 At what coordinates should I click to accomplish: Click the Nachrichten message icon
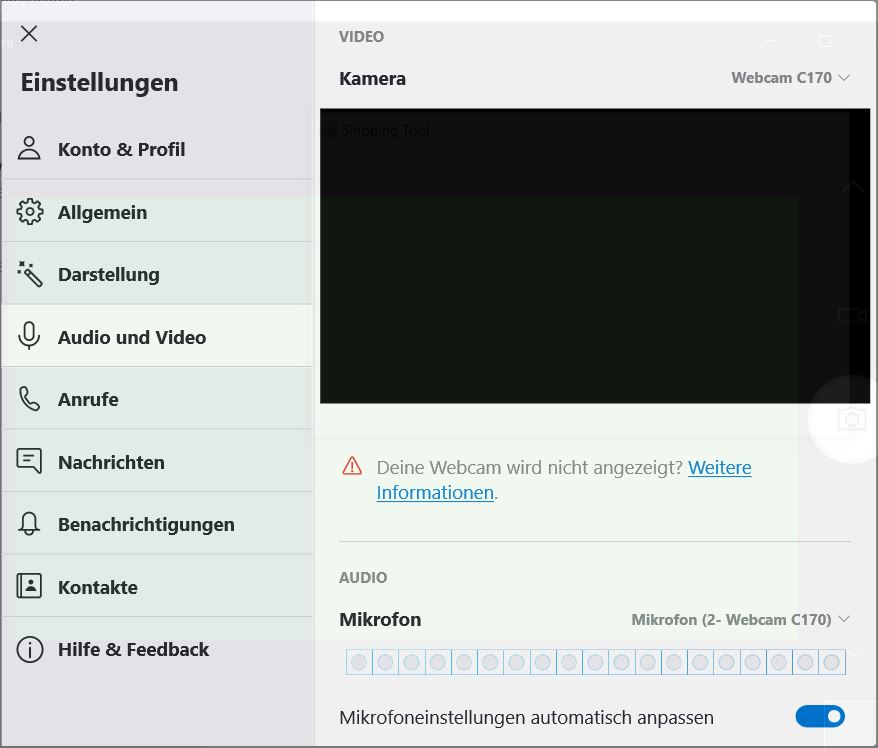[29, 461]
